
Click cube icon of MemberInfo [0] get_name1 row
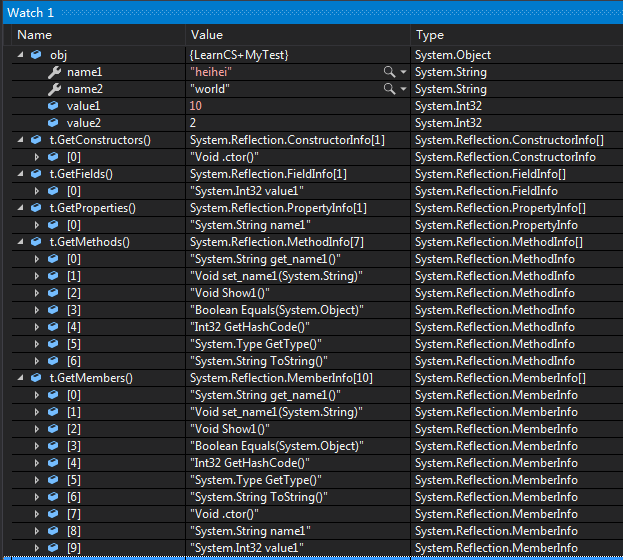tap(53, 395)
